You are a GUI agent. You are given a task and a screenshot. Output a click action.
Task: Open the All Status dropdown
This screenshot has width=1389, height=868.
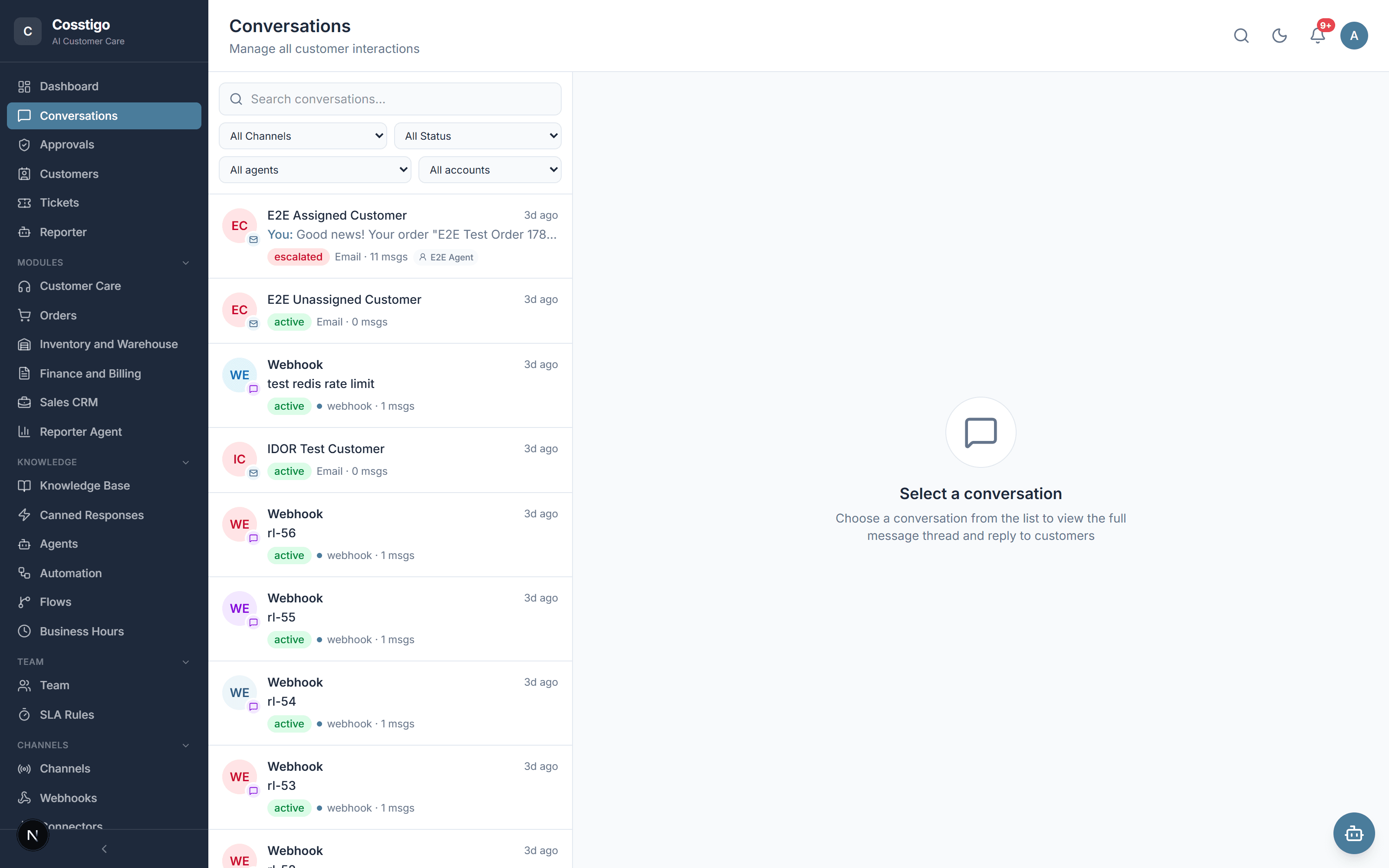pos(477,136)
